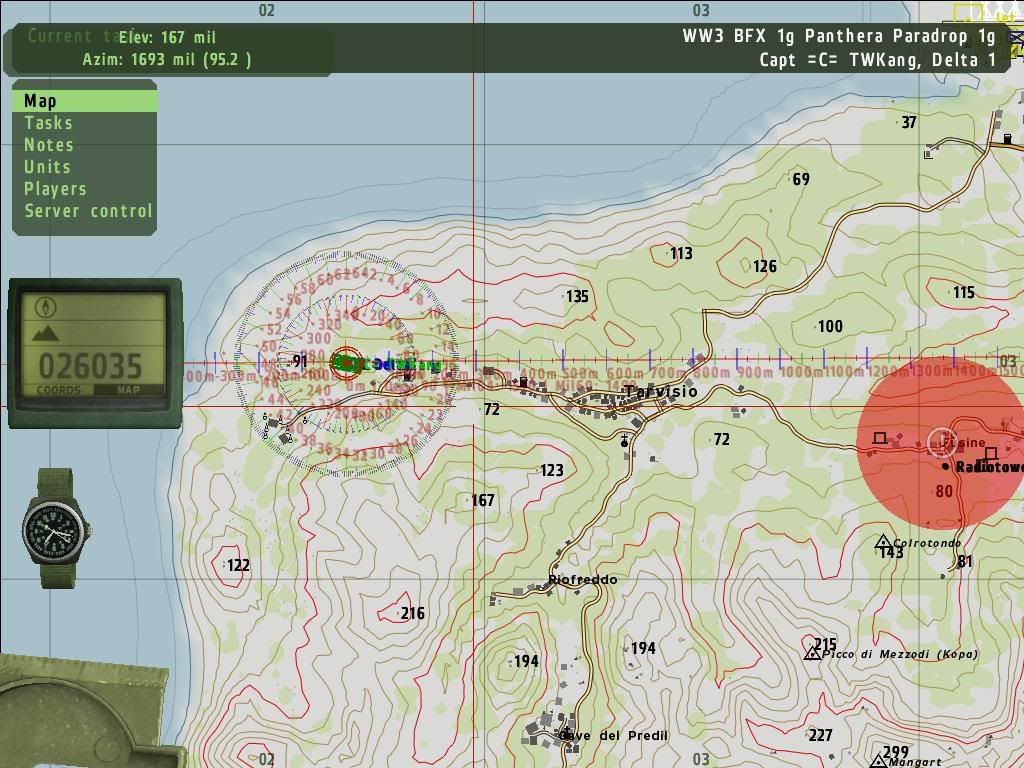Image resolution: width=1024 pixels, height=768 pixels.
Task: Click the Radiotower black dot marker
Action: (946, 466)
